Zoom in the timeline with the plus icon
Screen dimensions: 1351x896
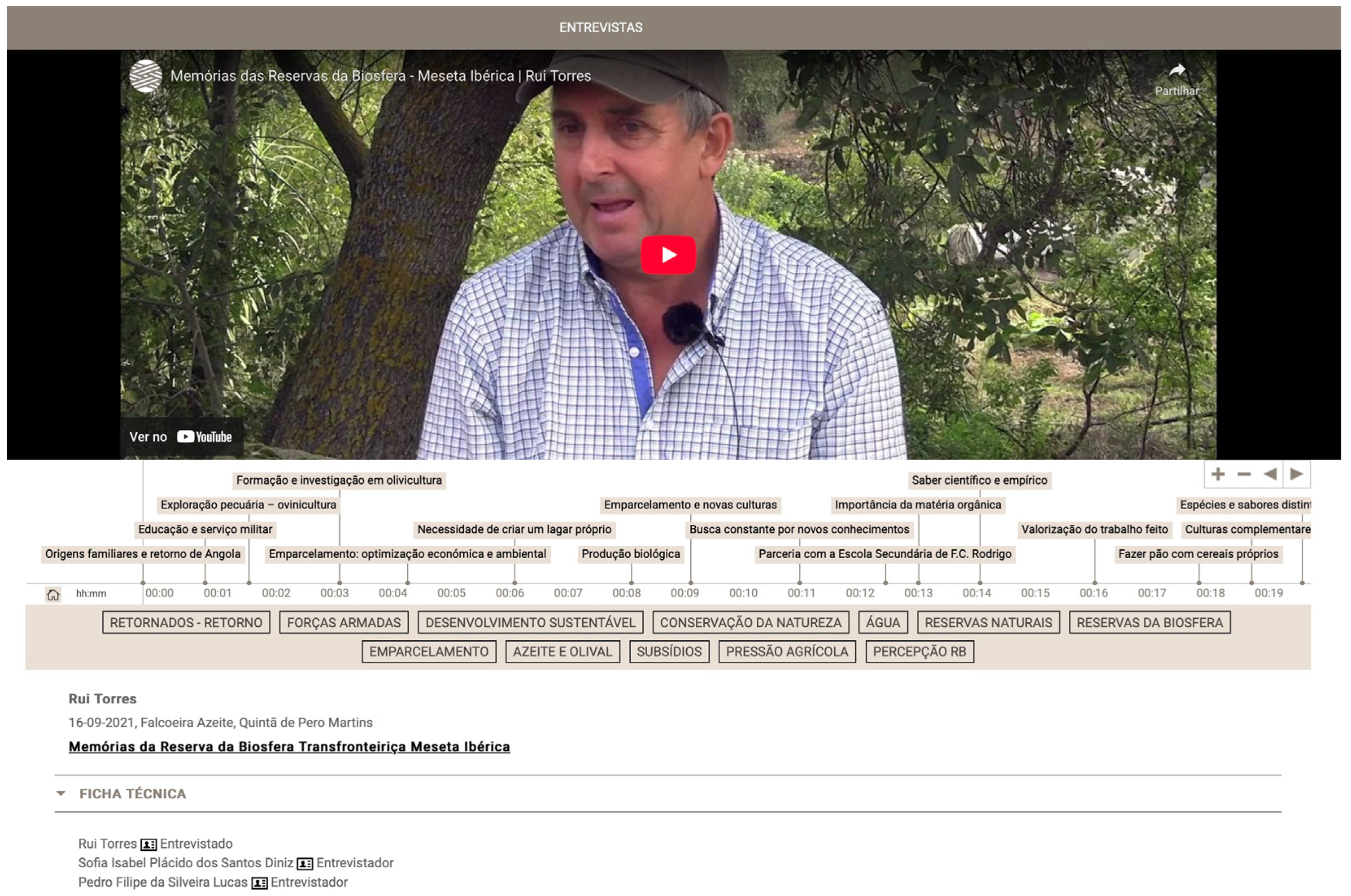click(1217, 474)
